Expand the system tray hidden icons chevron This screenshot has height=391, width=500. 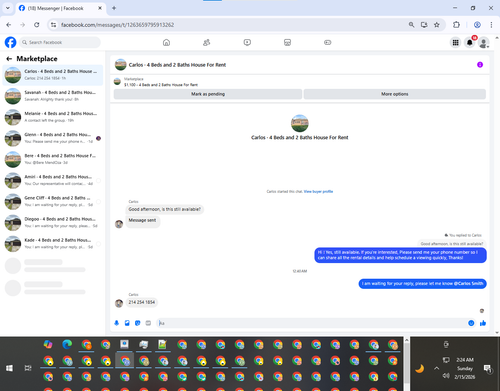(436, 368)
